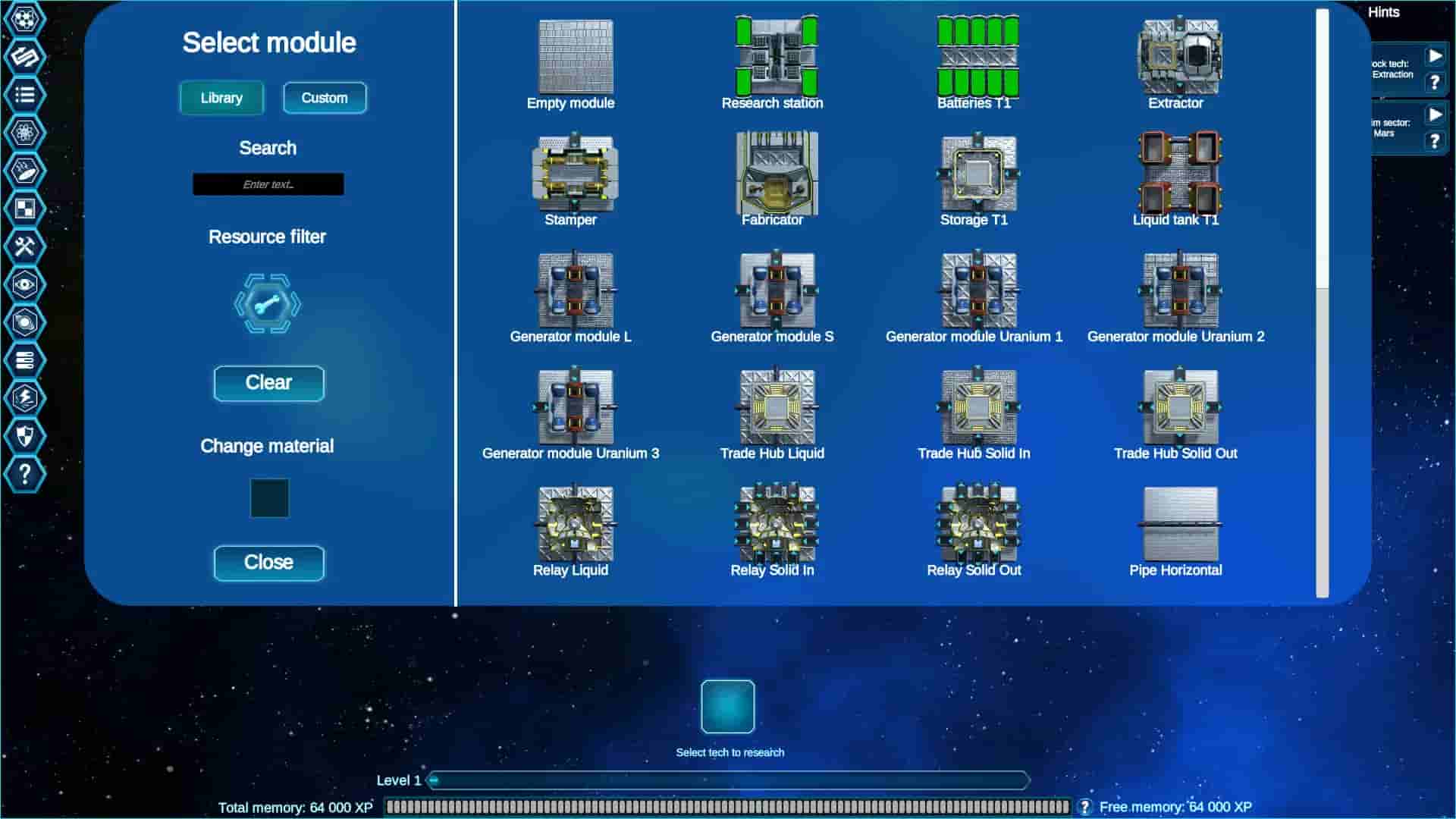Switch to the Custom tab
Image resolution: width=1456 pixels, height=819 pixels.
pyautogui.click(x=325, y=97)
